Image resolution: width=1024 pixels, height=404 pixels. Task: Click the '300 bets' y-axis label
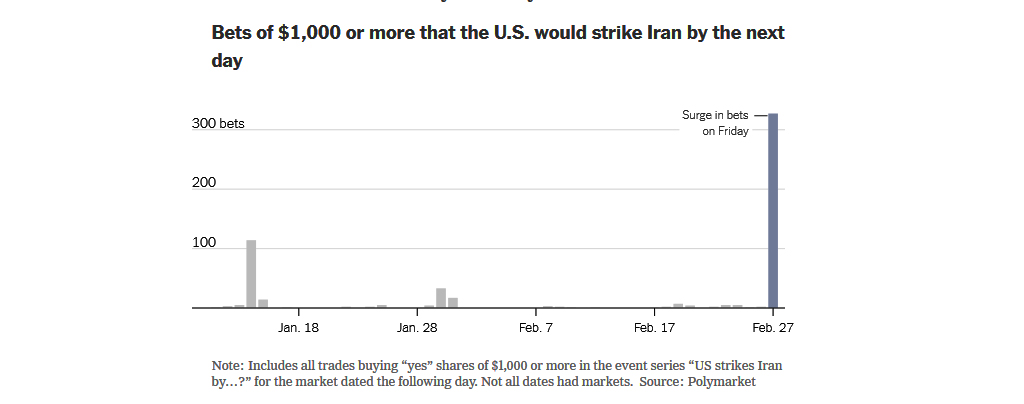pyautogui.click(x=218, y=123)
